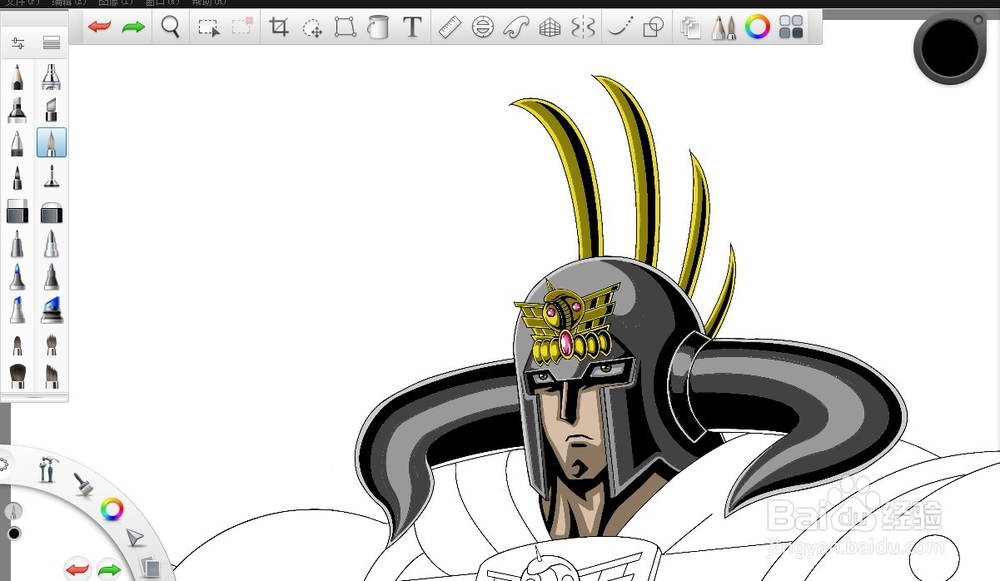Screen dimensions: 1000x581
Task: Open the lagoon layers icon
Action: pos(151,567)
